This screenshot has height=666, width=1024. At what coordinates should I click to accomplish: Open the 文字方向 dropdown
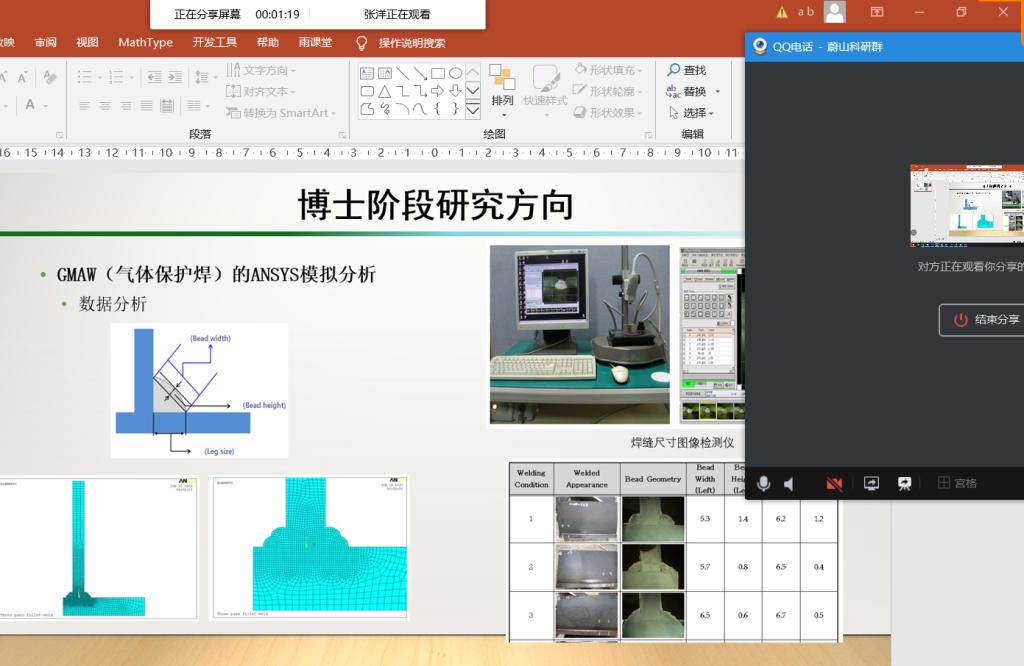[x=261, y=70]
